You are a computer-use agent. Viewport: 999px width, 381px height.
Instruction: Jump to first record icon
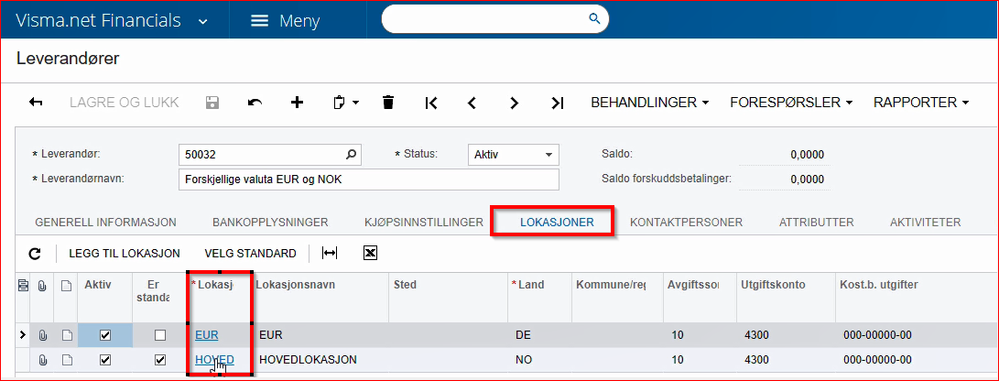pyautogui.click(x=431, y=103)
